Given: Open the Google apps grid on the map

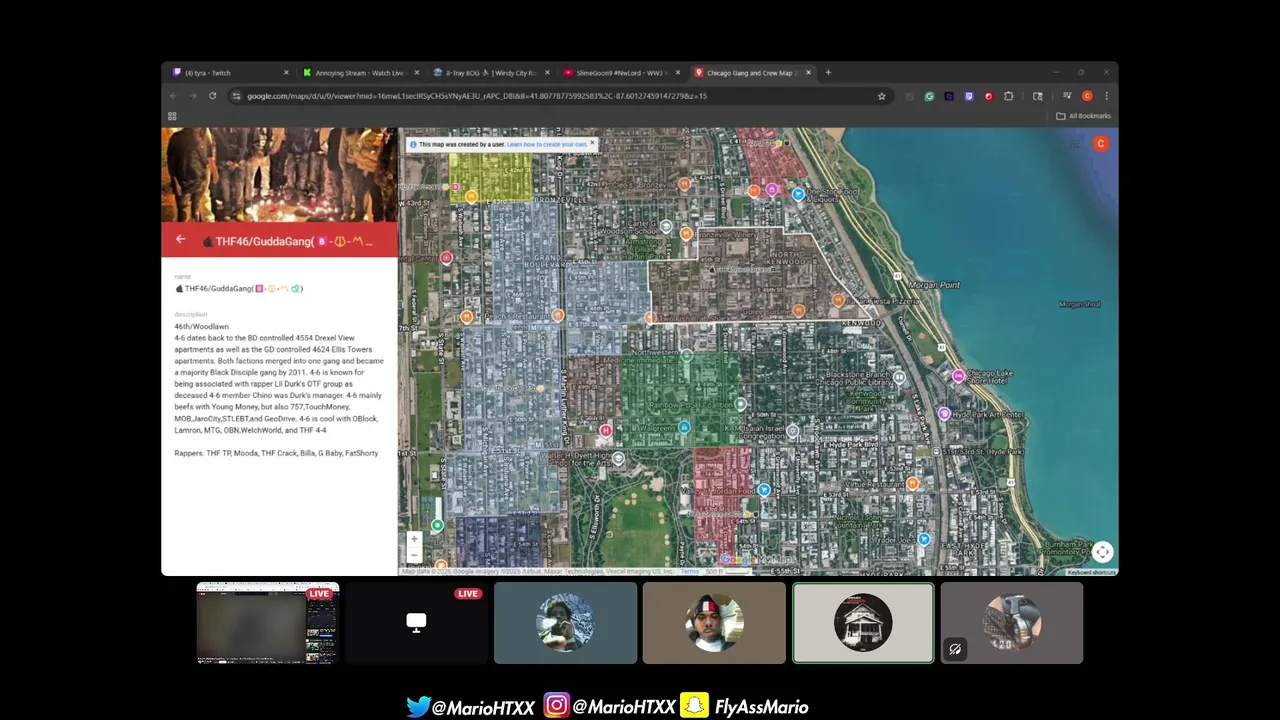Looking at the screenshot, I should (x=1074, y=144).
